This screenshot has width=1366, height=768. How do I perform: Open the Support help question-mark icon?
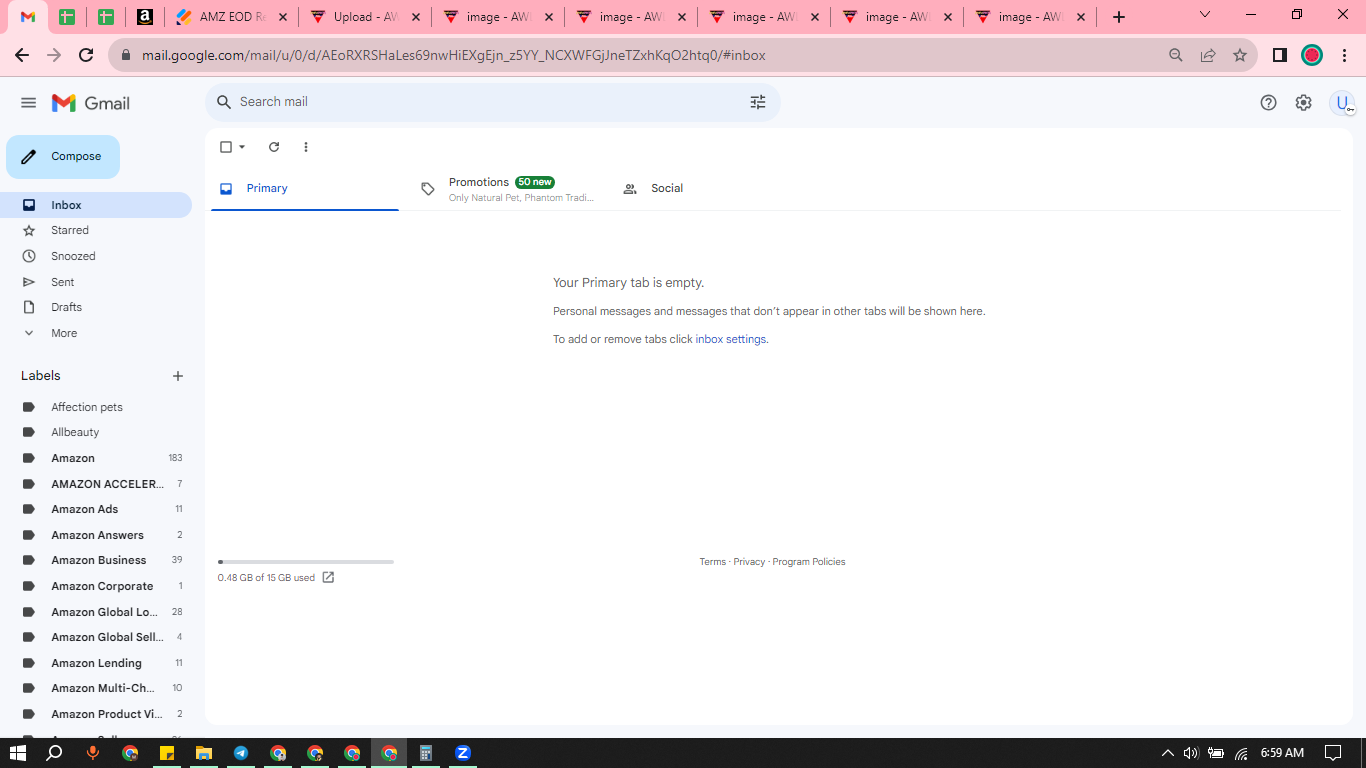1268,102
